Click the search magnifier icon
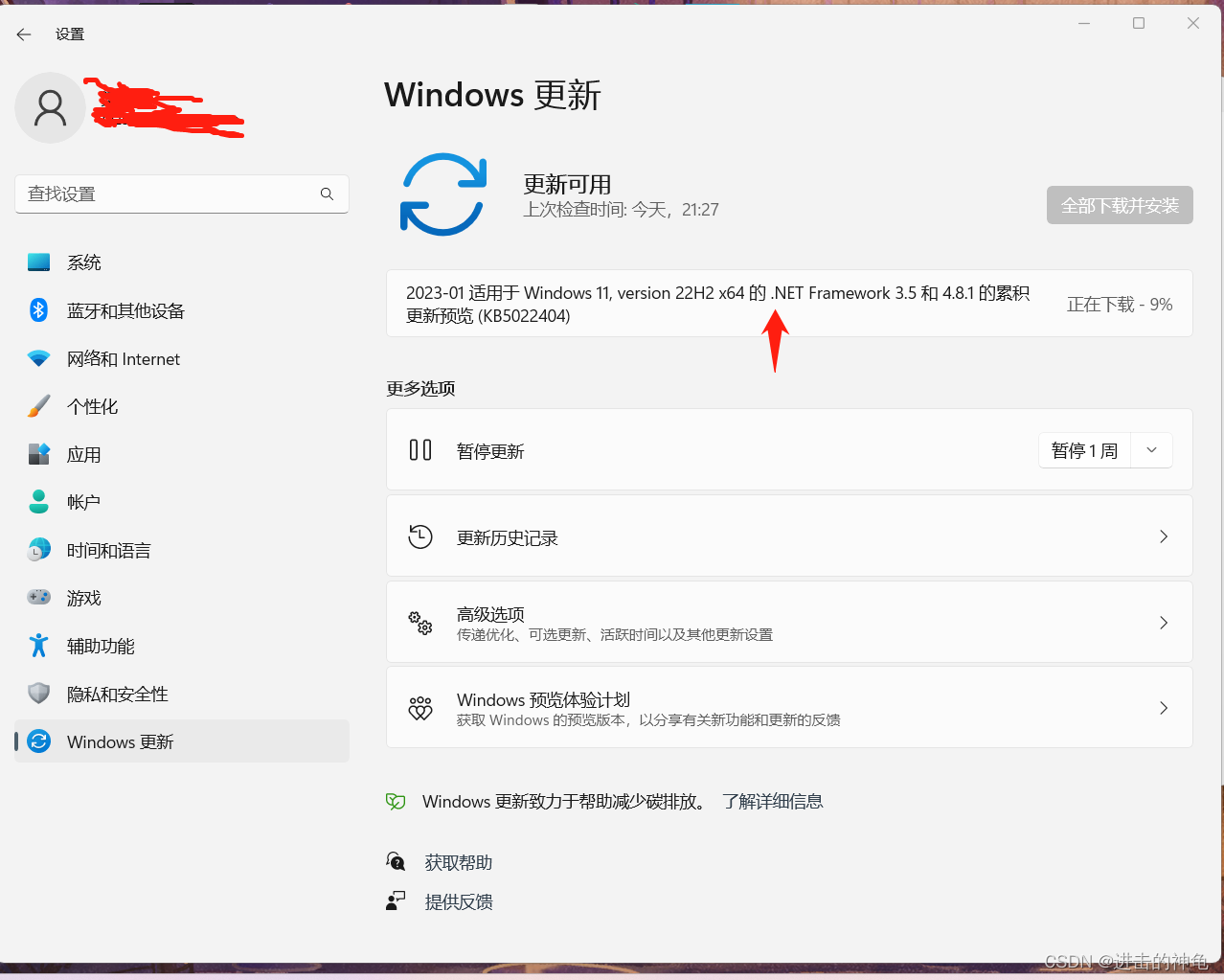This screenshot has height=980, width=1224. point(327,194)
